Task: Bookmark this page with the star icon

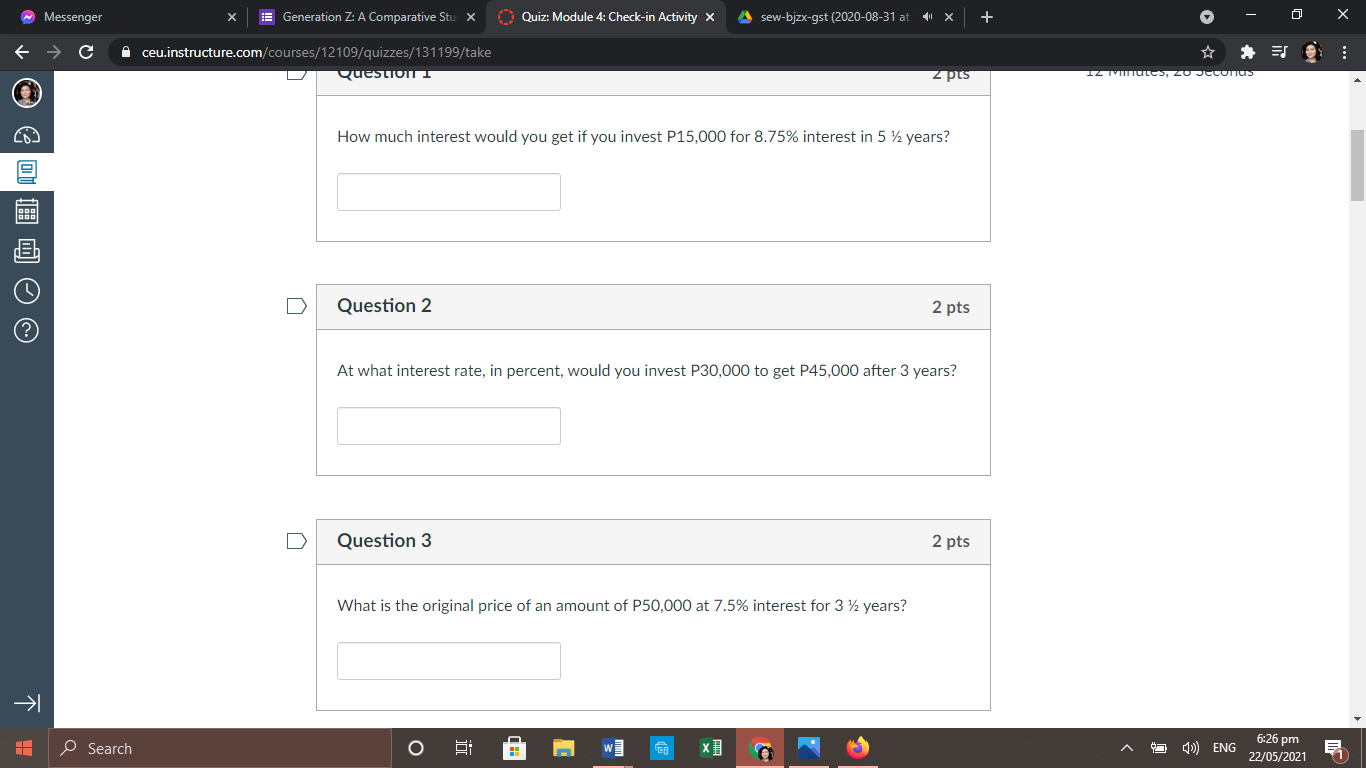Action: point(1208,52)
